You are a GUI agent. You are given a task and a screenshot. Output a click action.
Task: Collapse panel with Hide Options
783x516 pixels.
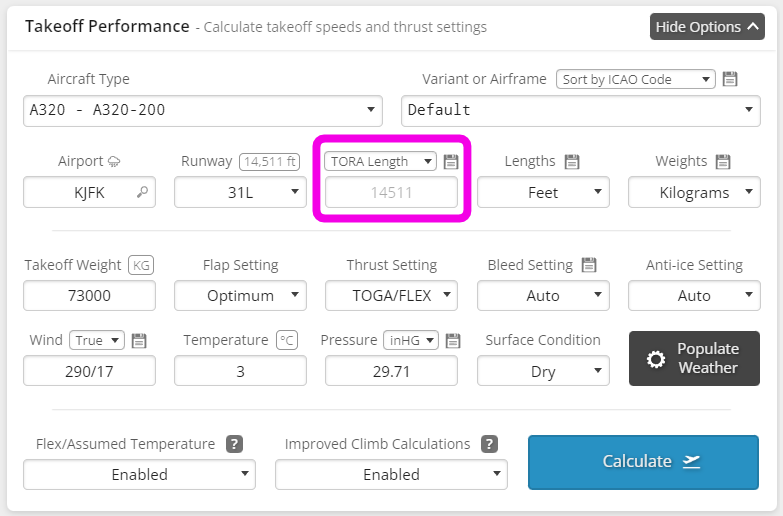(707, 27)
